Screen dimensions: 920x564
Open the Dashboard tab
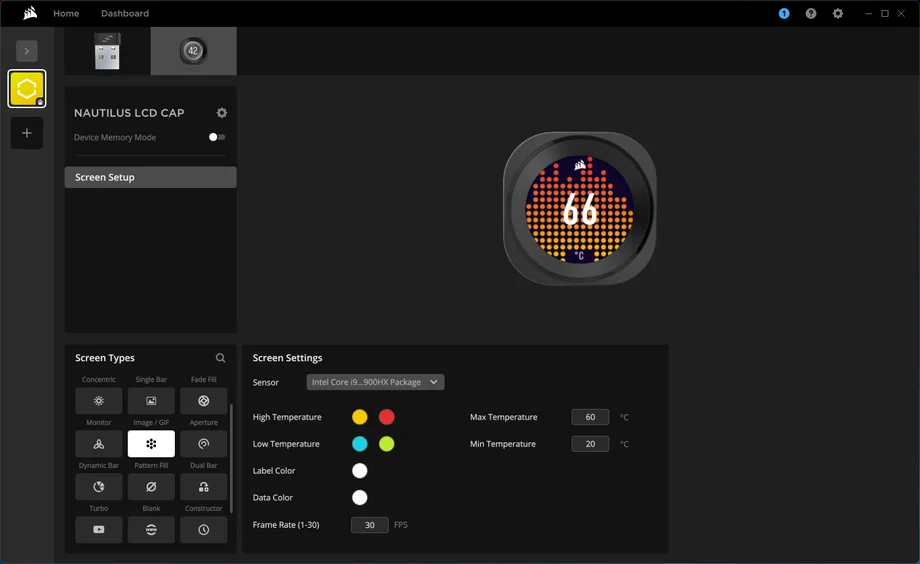[125, 13]
